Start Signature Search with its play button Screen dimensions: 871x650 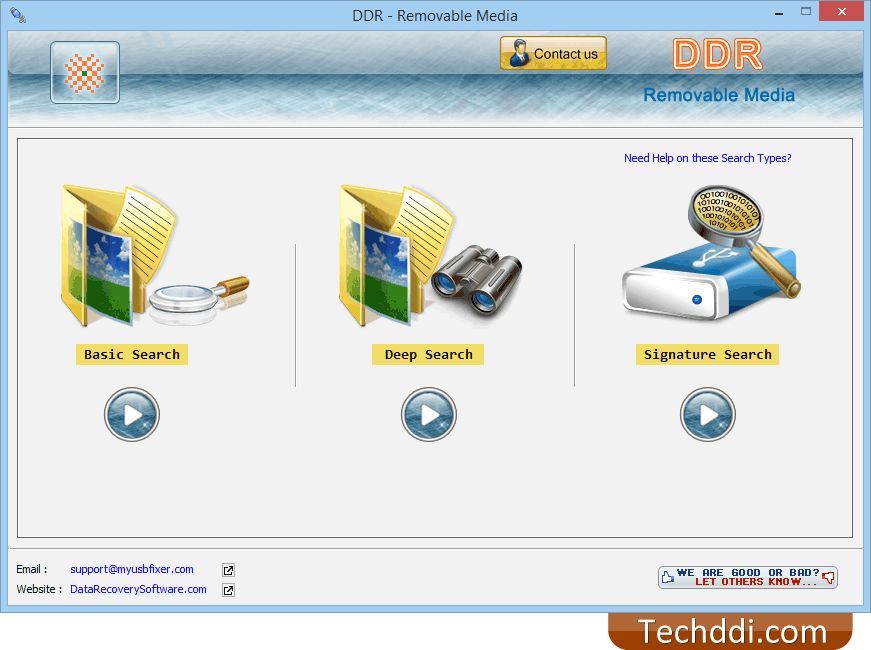(x=707, y=414)
